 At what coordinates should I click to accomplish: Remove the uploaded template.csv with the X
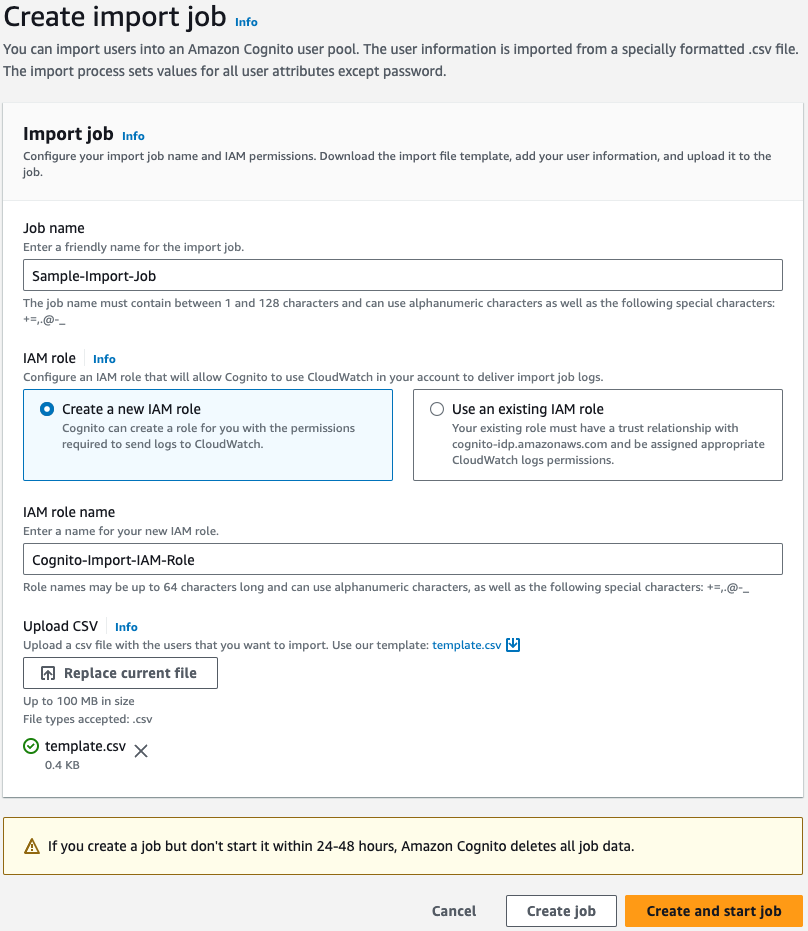point(140,750)
